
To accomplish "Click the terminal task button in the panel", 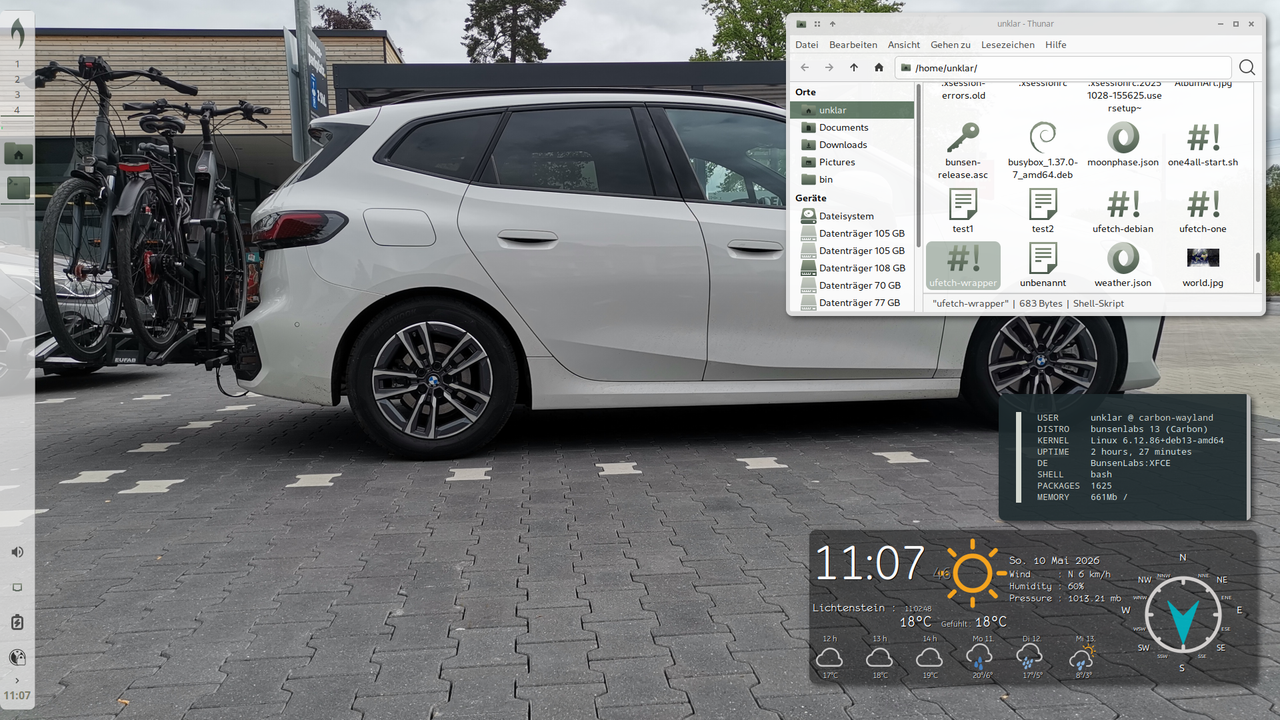I will pos(18,187).
